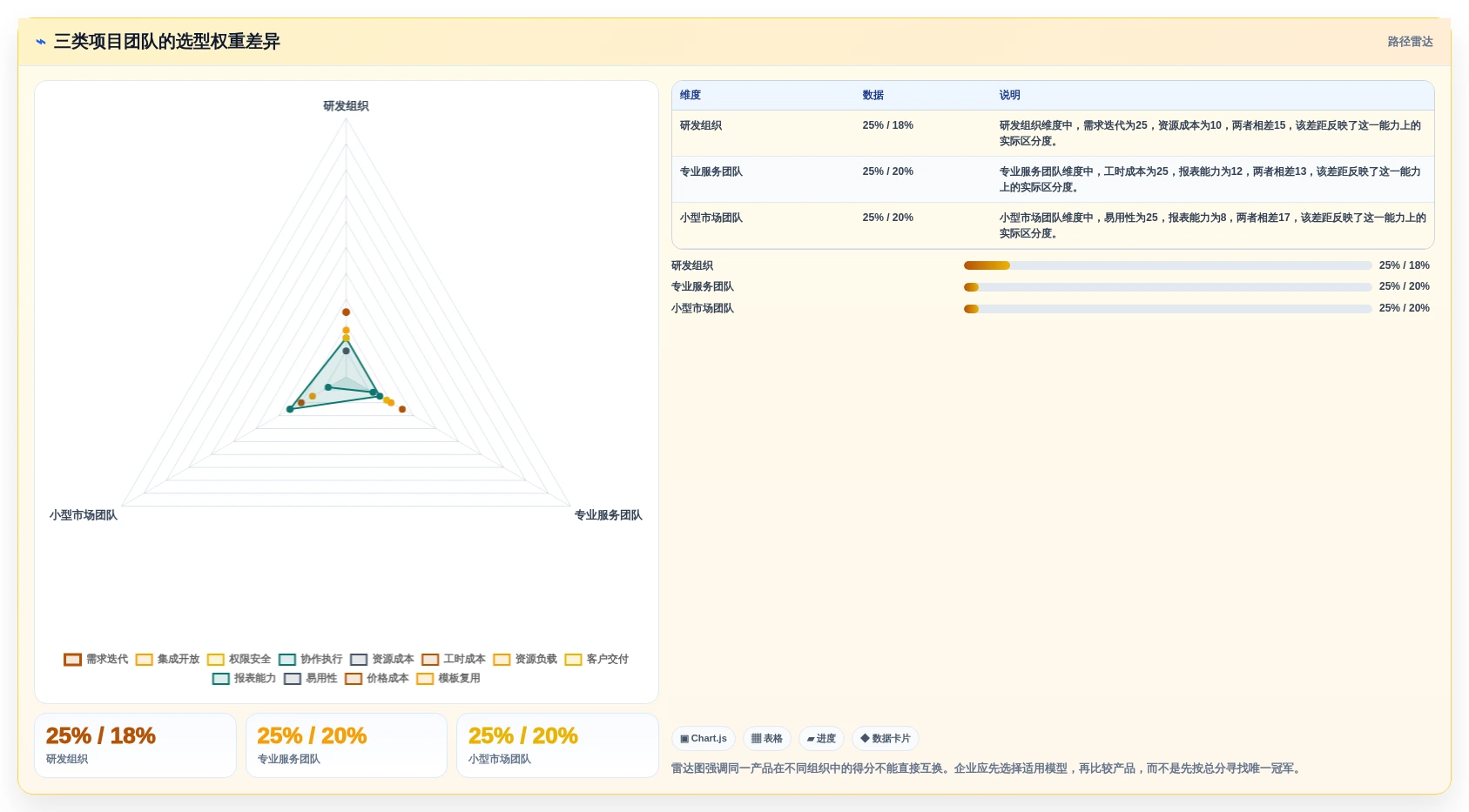The height and width of the screenshot is (812, 1469).
Task: Click the 说明 column header
Action: tap(1010, 96)
